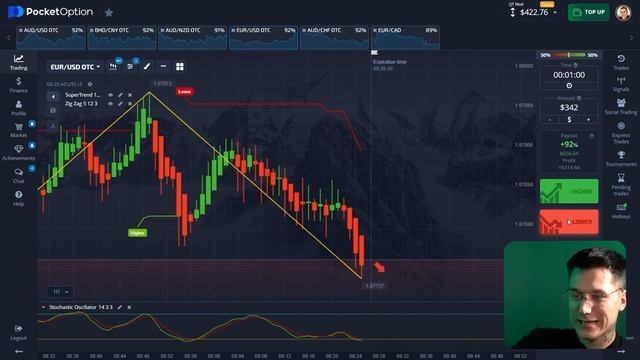
Task: Collapse the Stochastic Oscillator panel
Action: pos(43,307)
